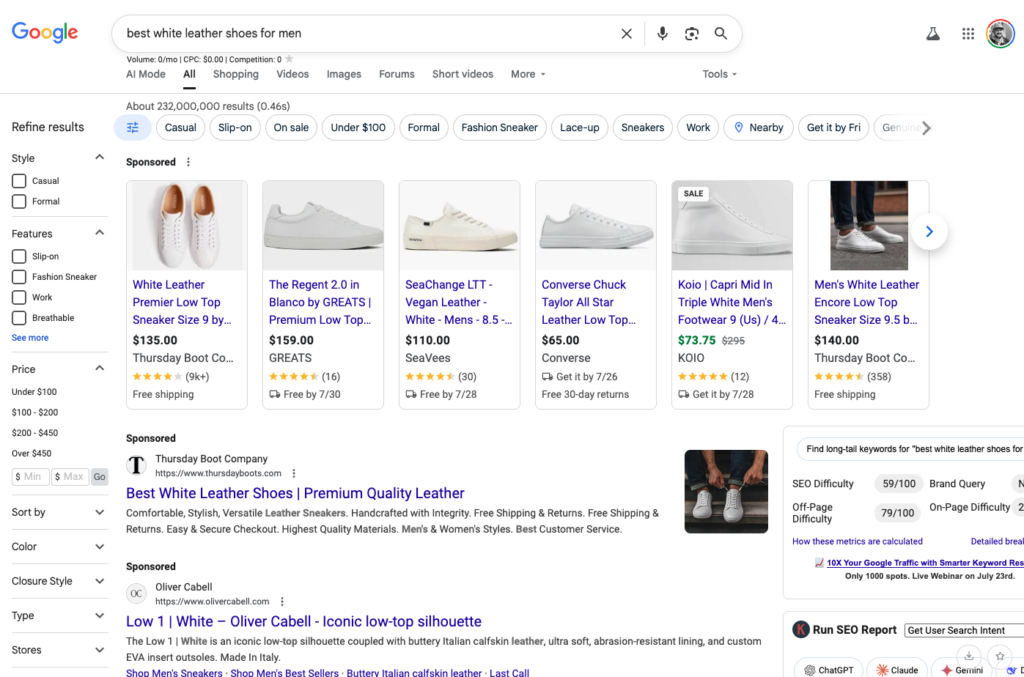Select the $100 - $200 price range
Image resolution: width=1024 pixels, height=677 pixels.
coord(35,413)
